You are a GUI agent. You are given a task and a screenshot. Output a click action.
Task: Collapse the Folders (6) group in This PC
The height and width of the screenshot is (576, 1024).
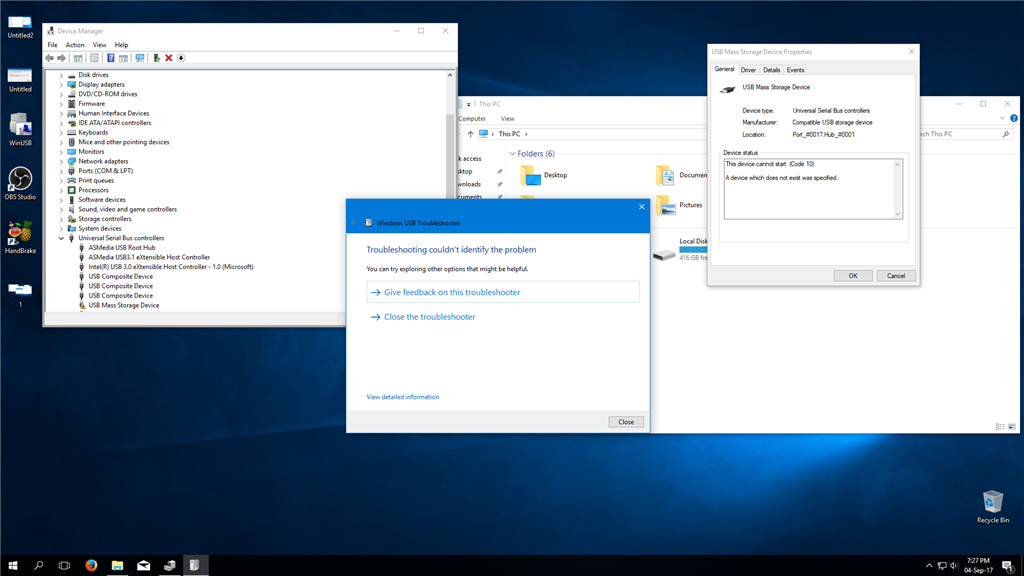point(512,153)
